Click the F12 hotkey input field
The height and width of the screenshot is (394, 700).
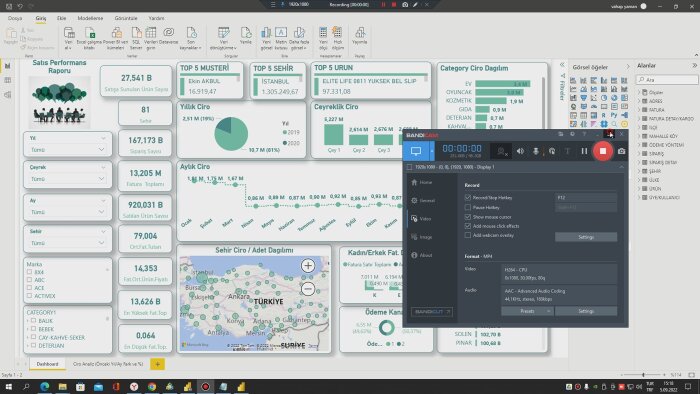586,197
